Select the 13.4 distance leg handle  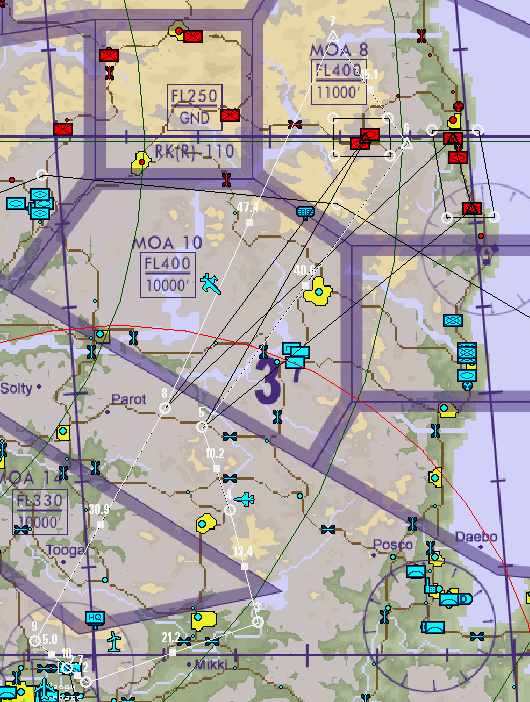point(244,566)
